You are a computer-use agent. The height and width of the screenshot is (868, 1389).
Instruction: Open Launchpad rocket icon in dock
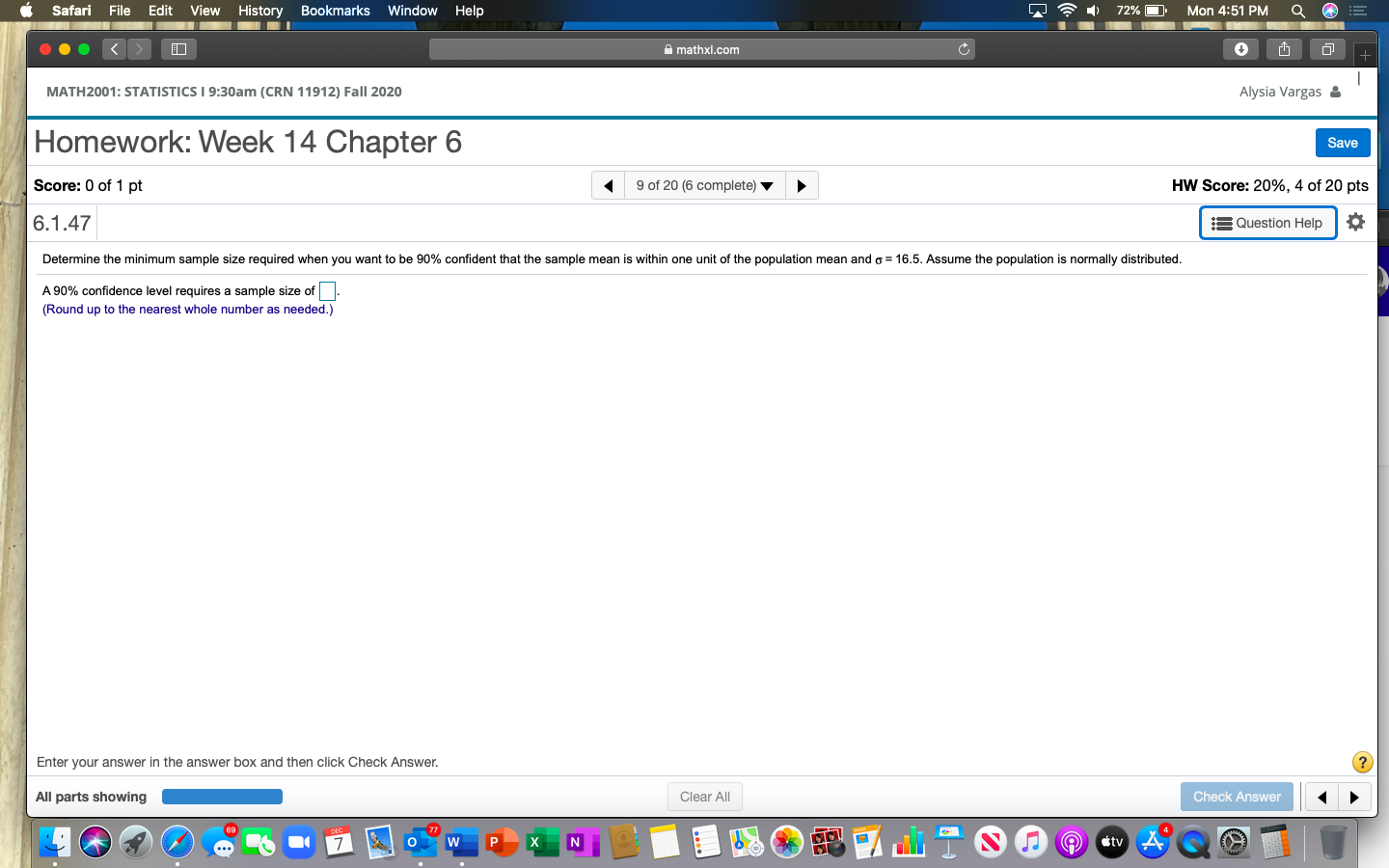pos(136,842)
